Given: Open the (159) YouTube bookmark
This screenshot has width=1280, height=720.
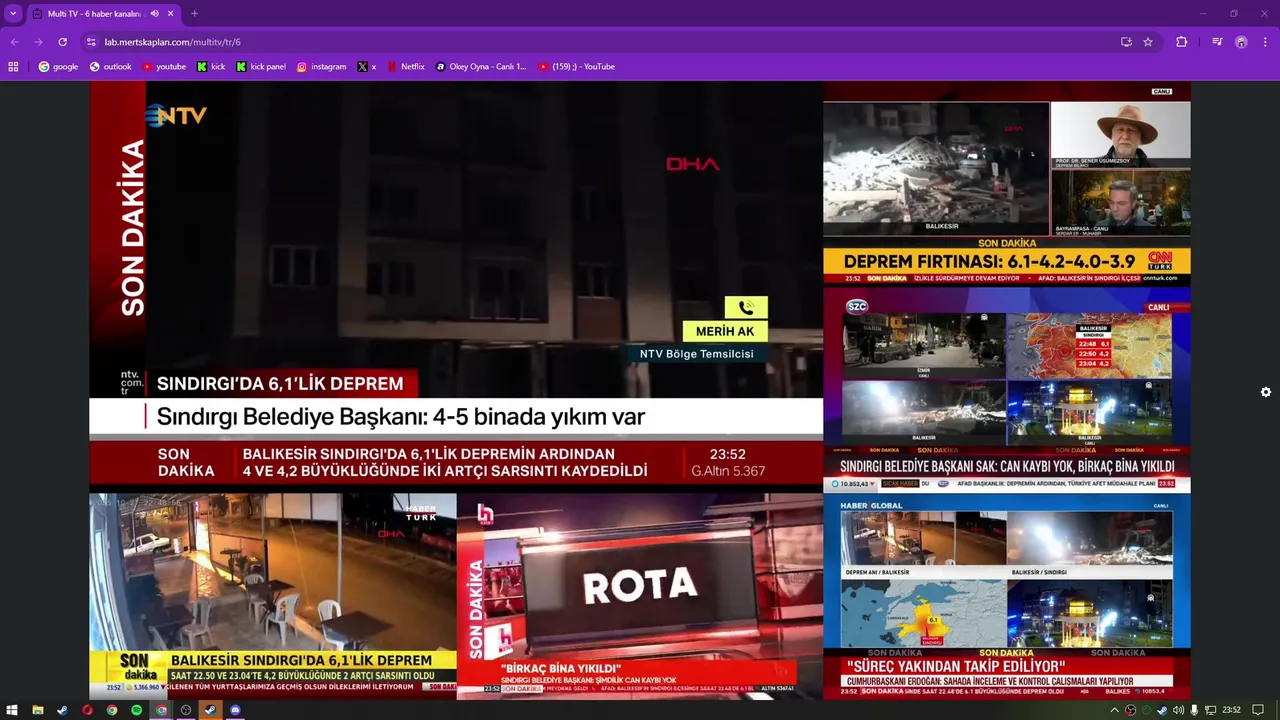Looking at the screenshot, I should [x=576, y=67].
